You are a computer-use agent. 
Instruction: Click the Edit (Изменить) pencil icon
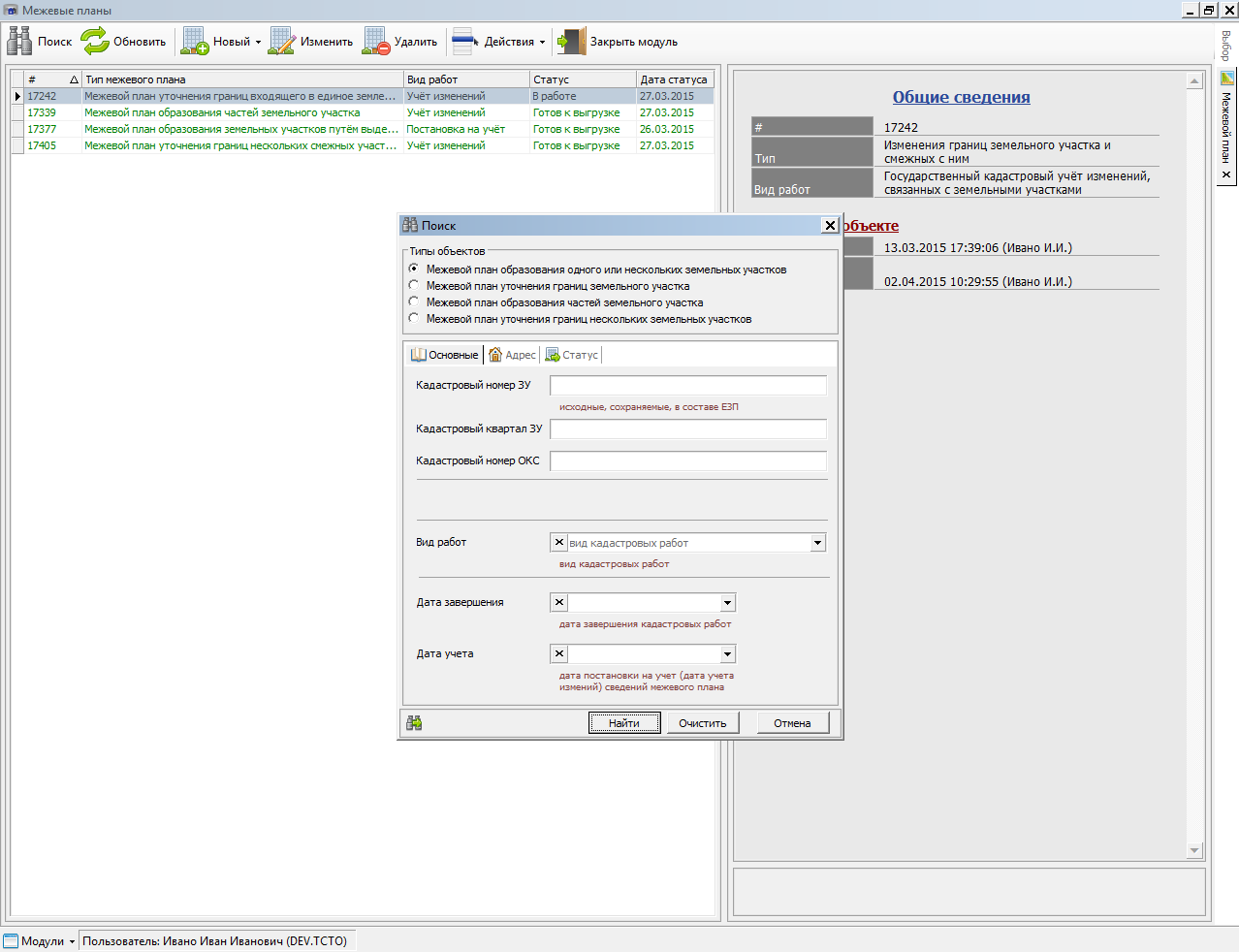pos(282,42)
